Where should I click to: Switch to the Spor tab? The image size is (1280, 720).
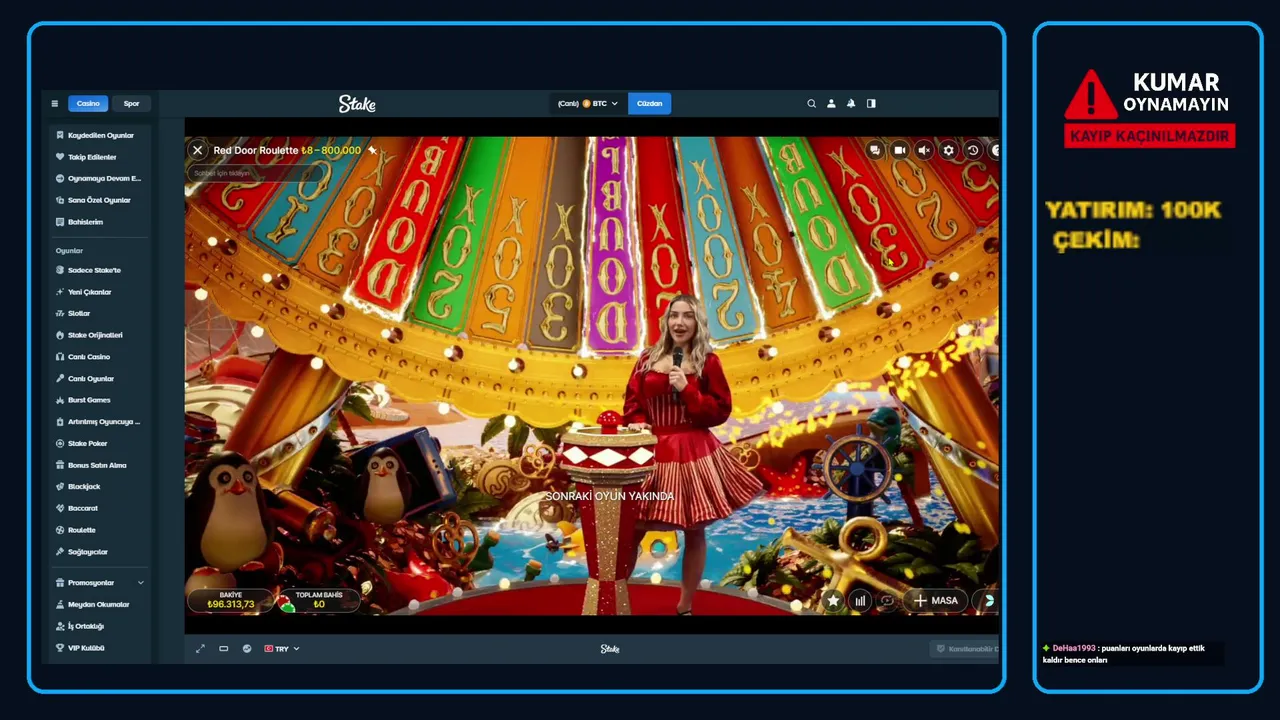coord(131,103)
